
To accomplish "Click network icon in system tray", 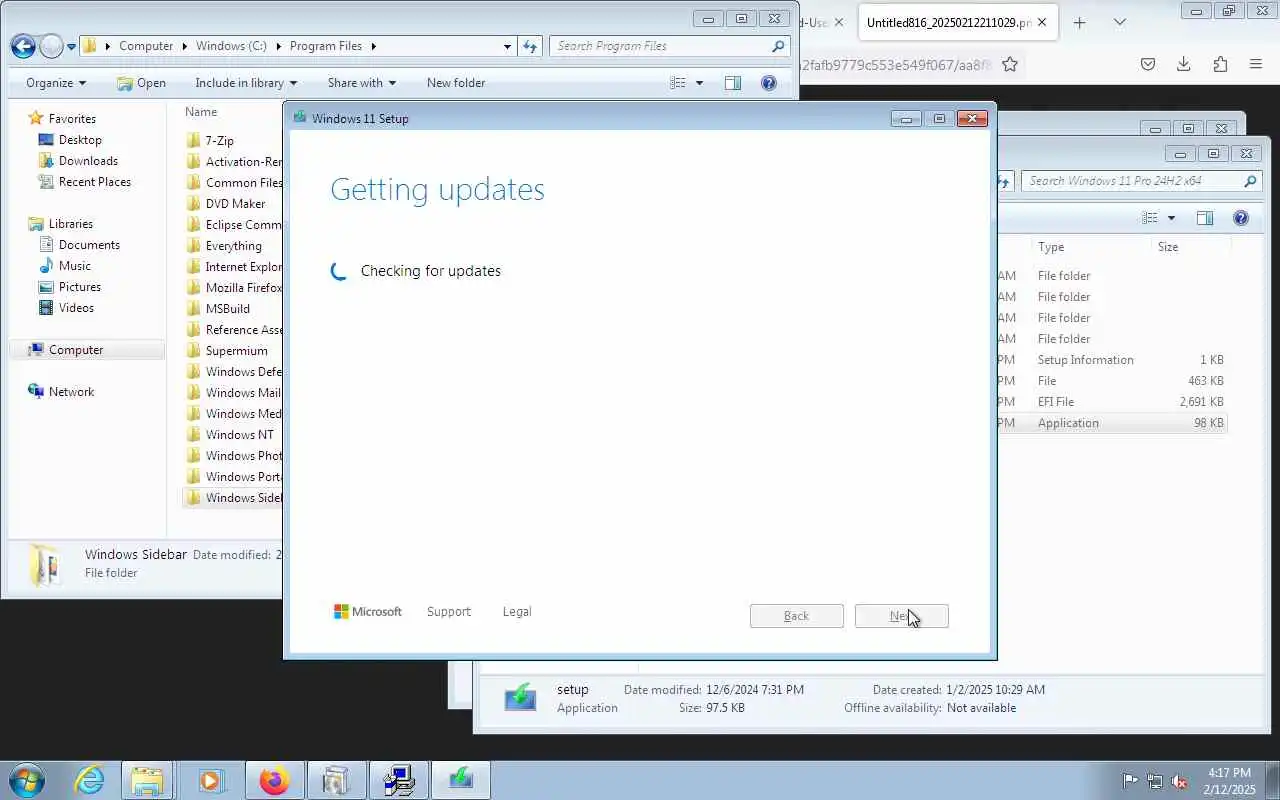I will pos(1155,781).
